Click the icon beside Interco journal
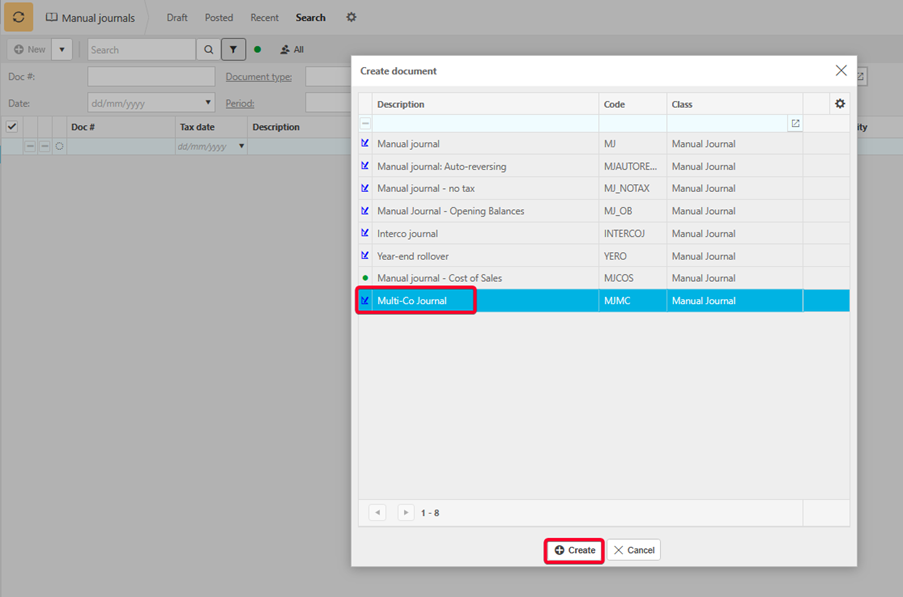 [x=365, y=233]
